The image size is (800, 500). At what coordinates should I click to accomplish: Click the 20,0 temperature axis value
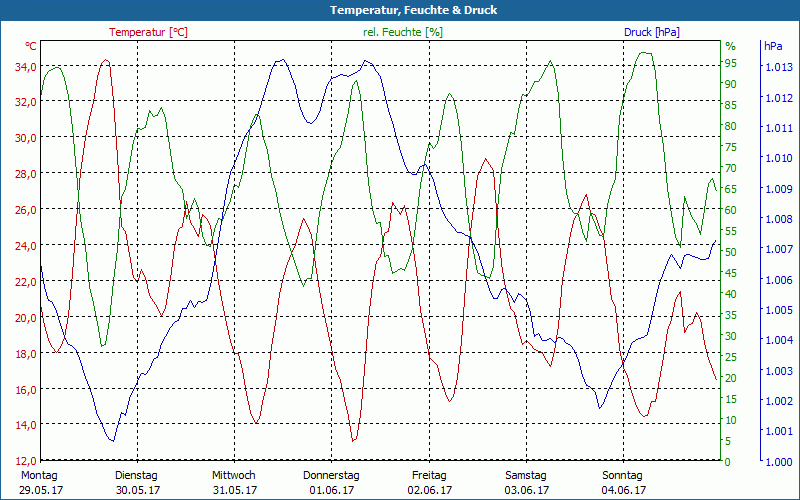[26, 318]
